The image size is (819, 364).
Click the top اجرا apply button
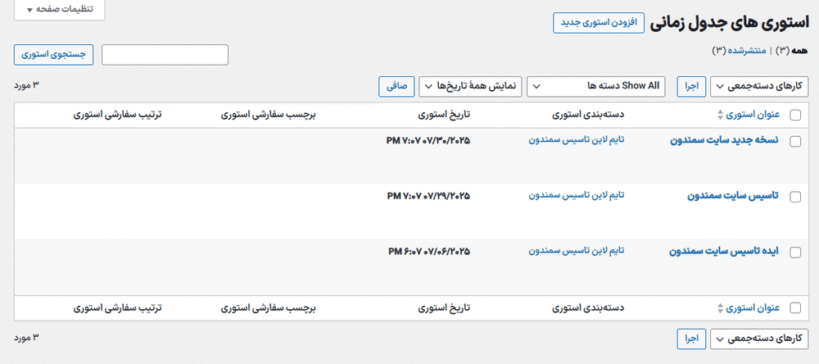click(692, 87)
